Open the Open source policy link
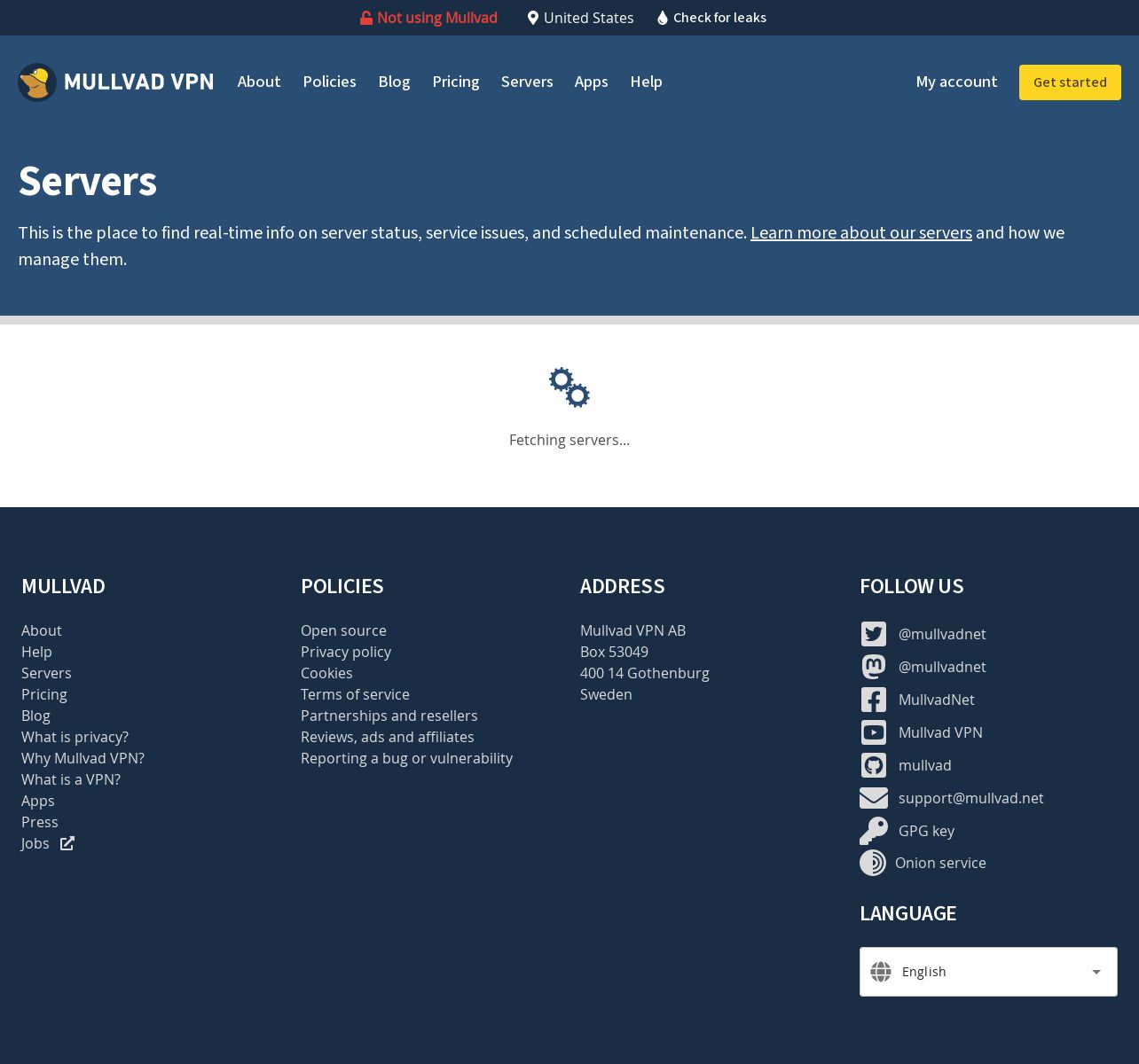This screenshot has width=1139, height=1064. click(343, 630)
